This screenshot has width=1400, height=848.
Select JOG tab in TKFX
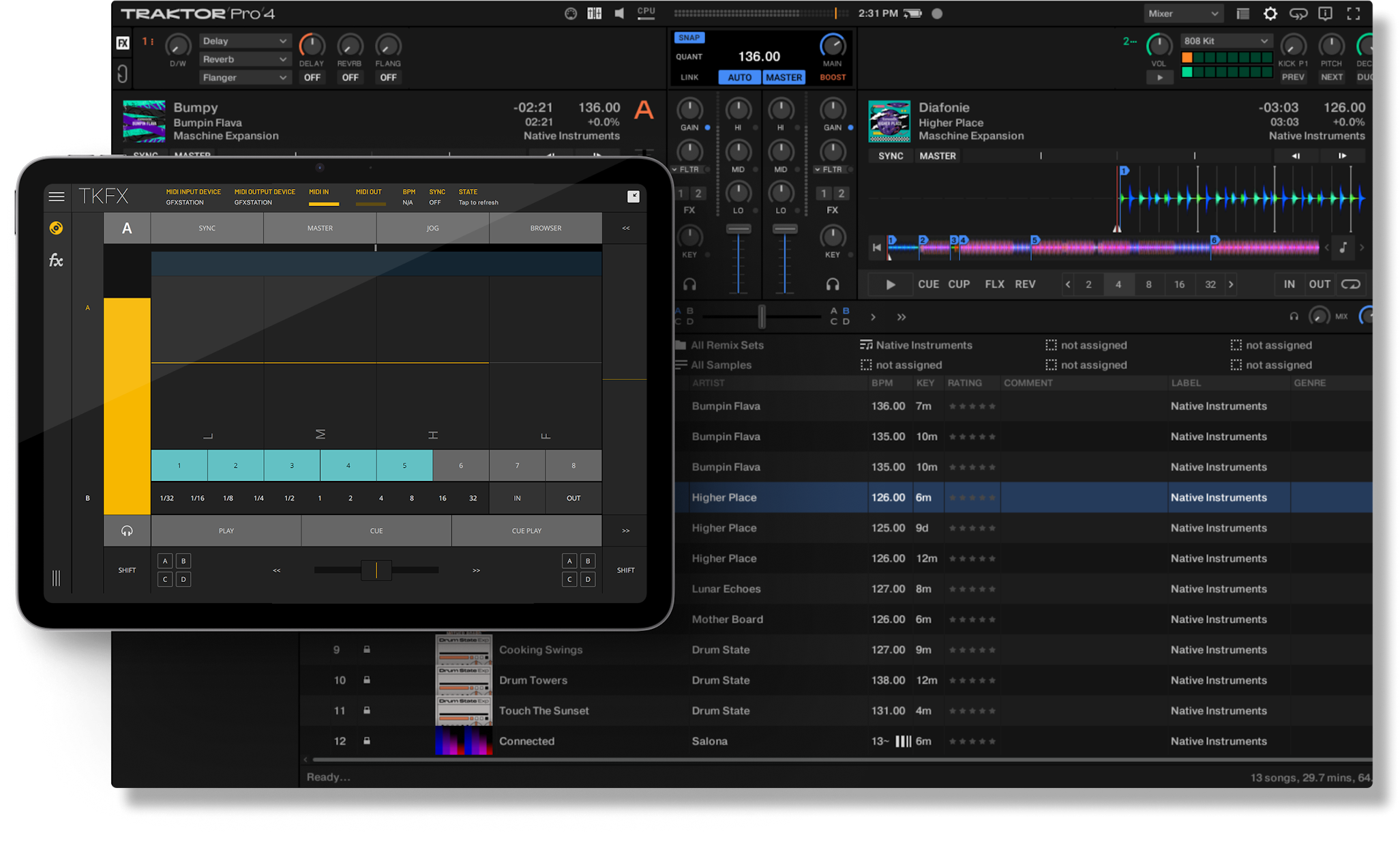tap(432, 229)
